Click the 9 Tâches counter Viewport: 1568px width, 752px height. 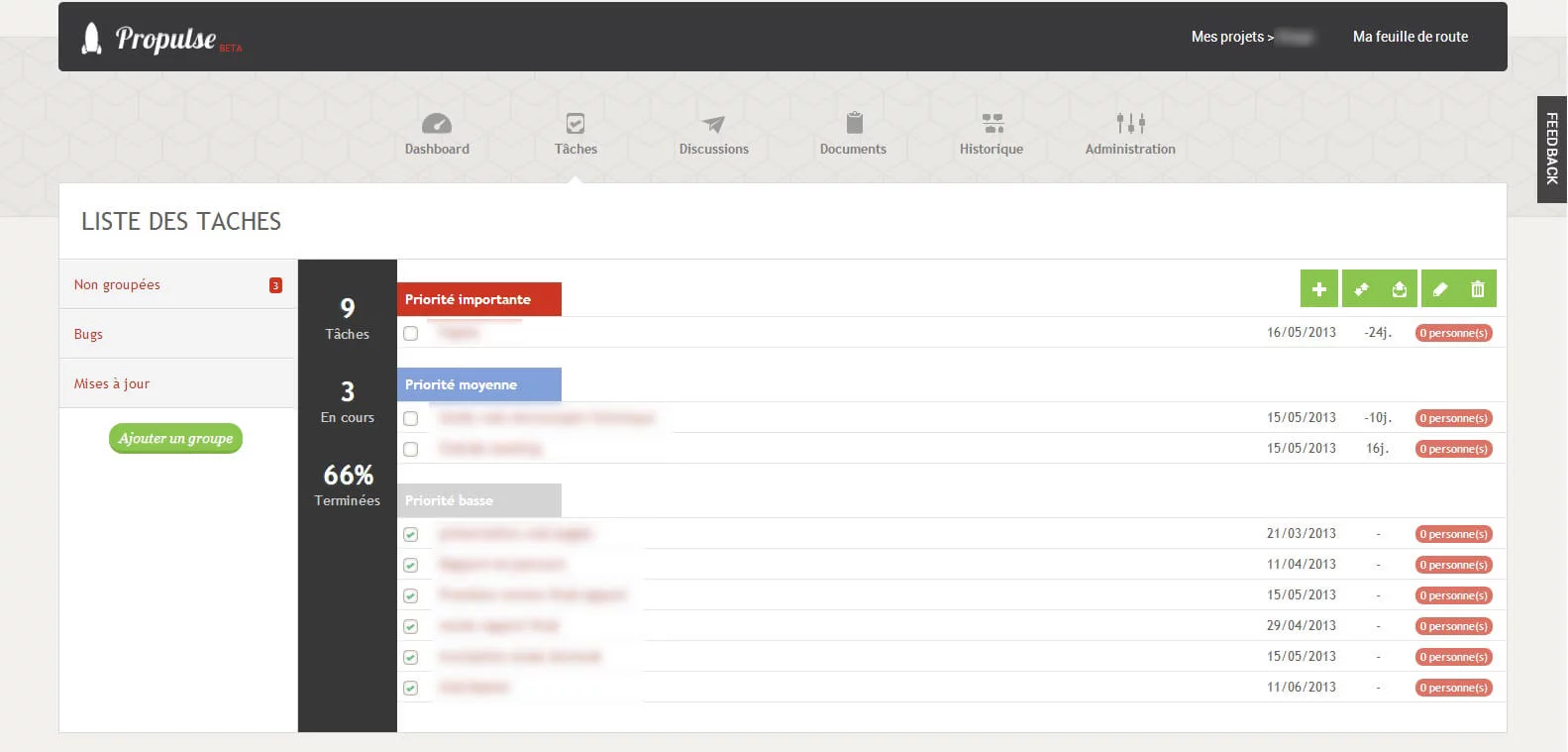(x=348, y=319)
